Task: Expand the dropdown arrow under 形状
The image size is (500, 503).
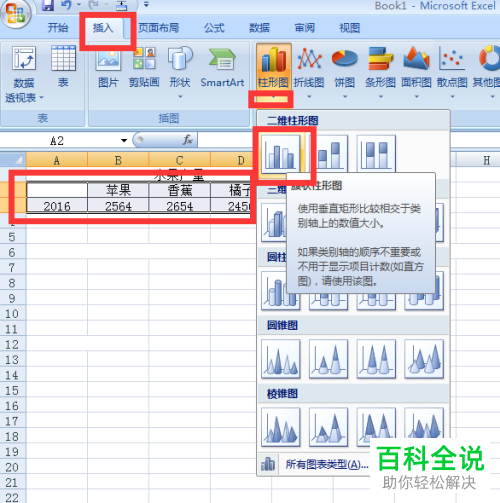Action: coord(180,97)
